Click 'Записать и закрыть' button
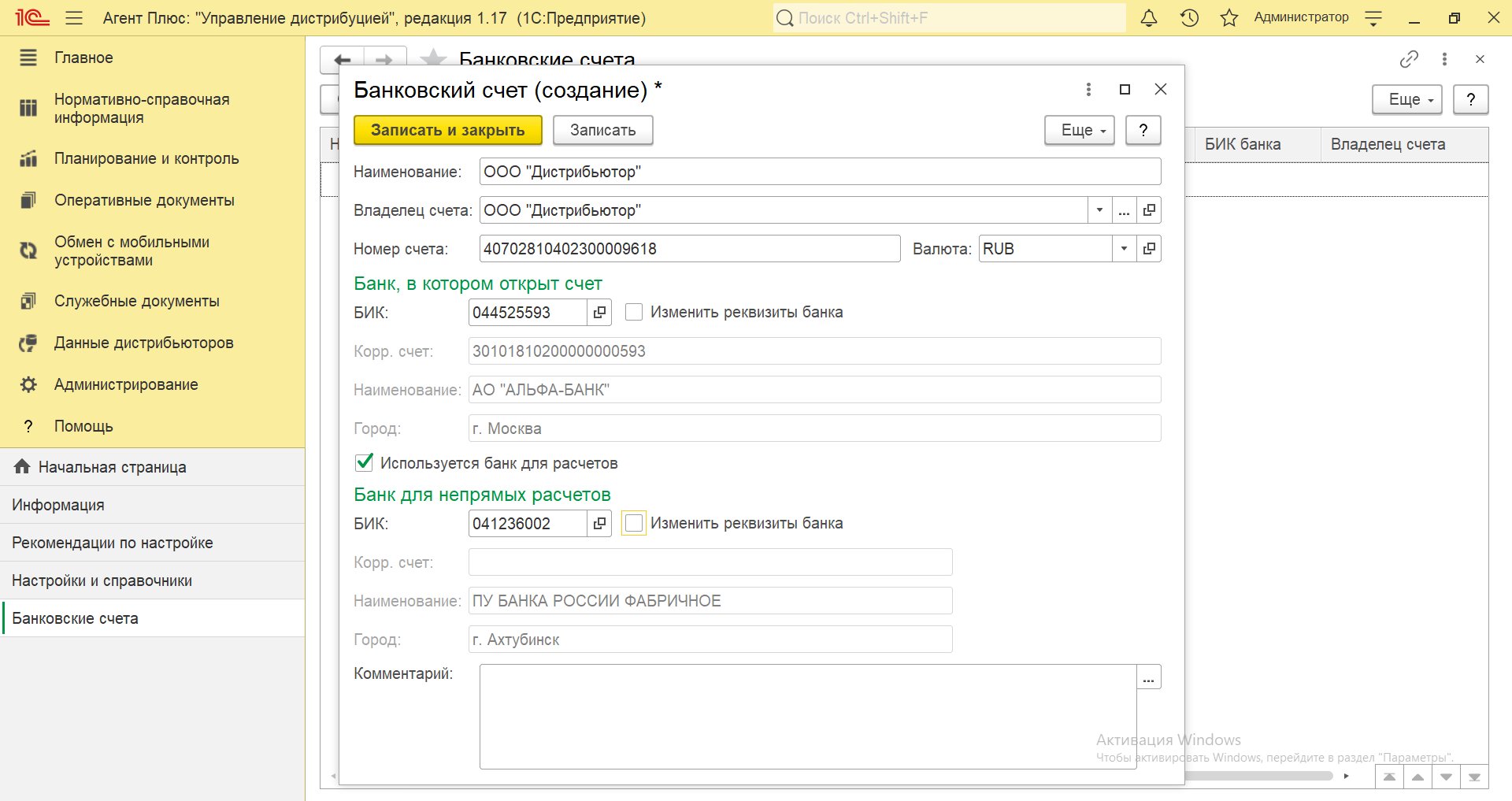This screenshot has width=1512, height=801. 447,131
